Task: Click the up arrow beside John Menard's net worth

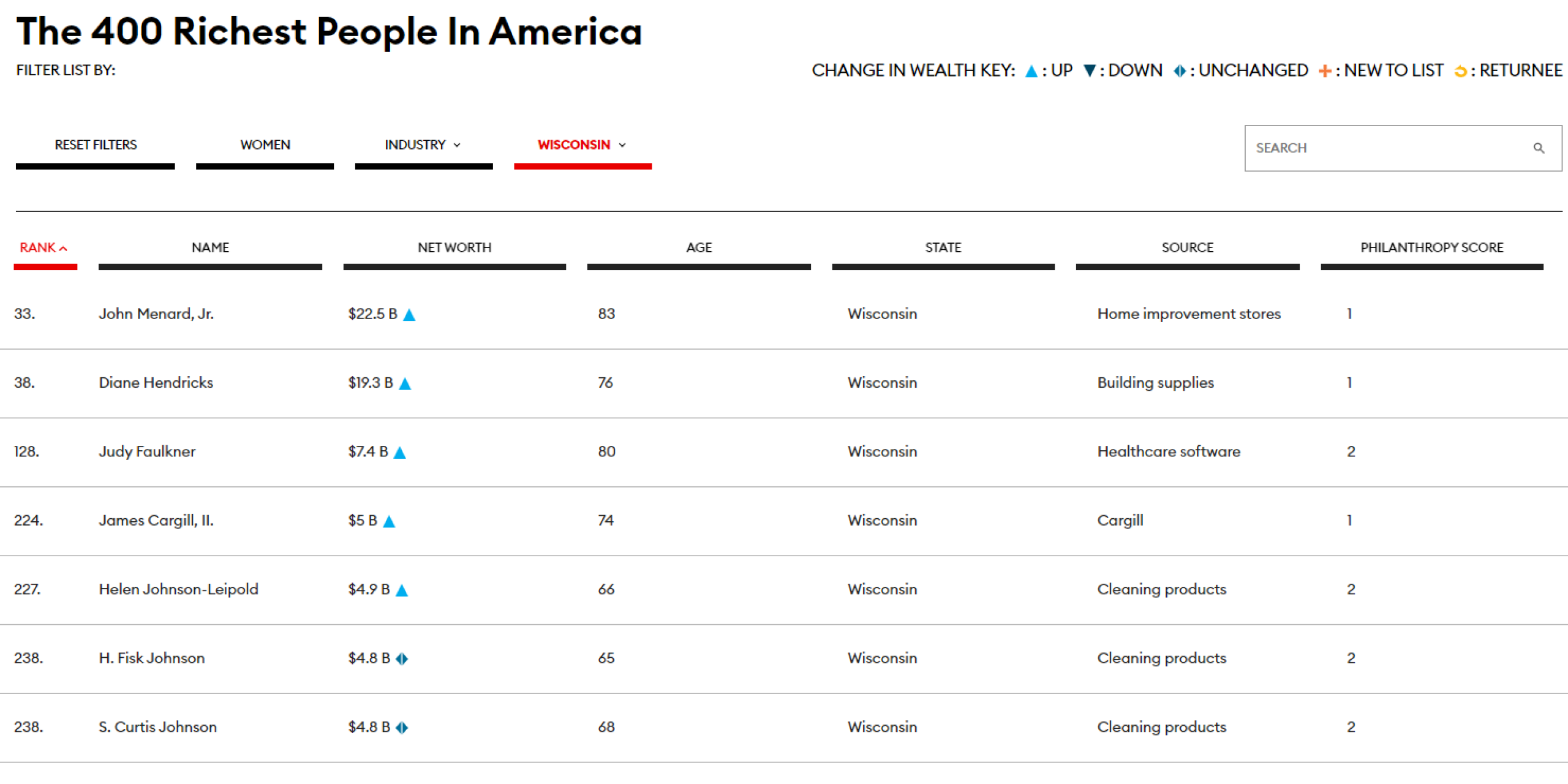Action: click(x=409, y=315)
